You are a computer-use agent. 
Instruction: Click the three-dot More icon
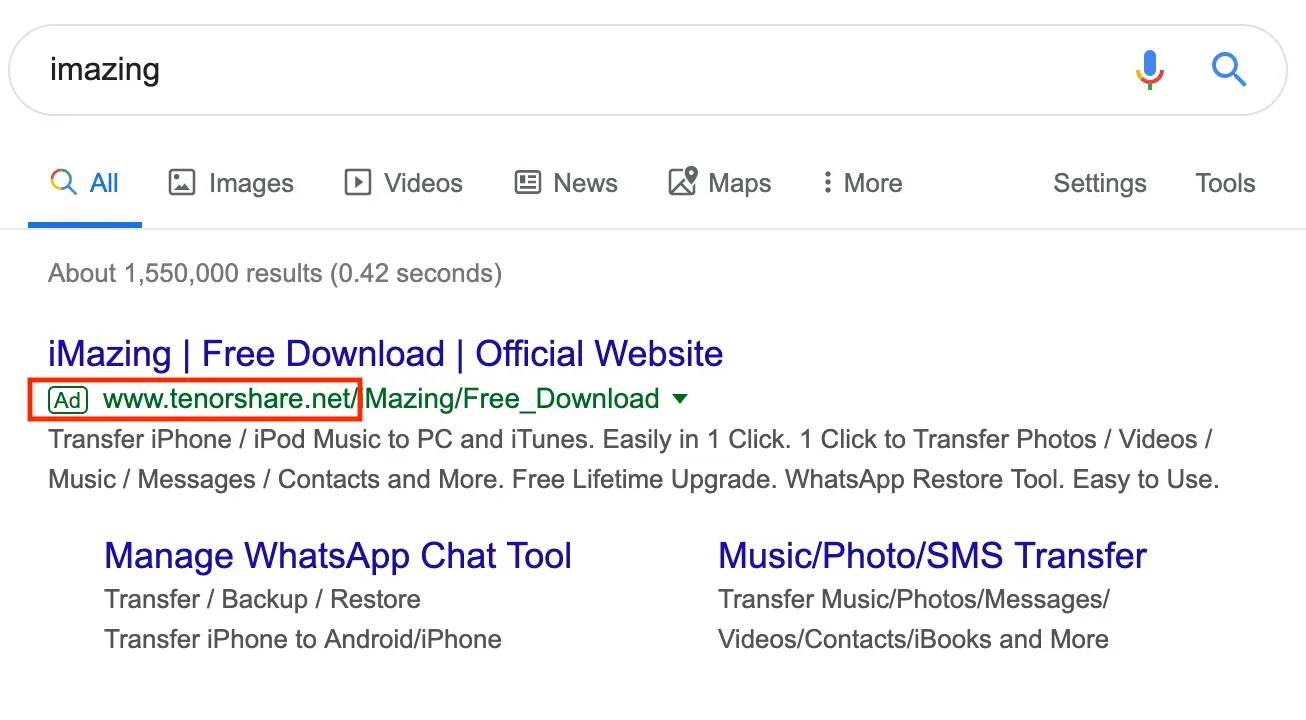828,183
